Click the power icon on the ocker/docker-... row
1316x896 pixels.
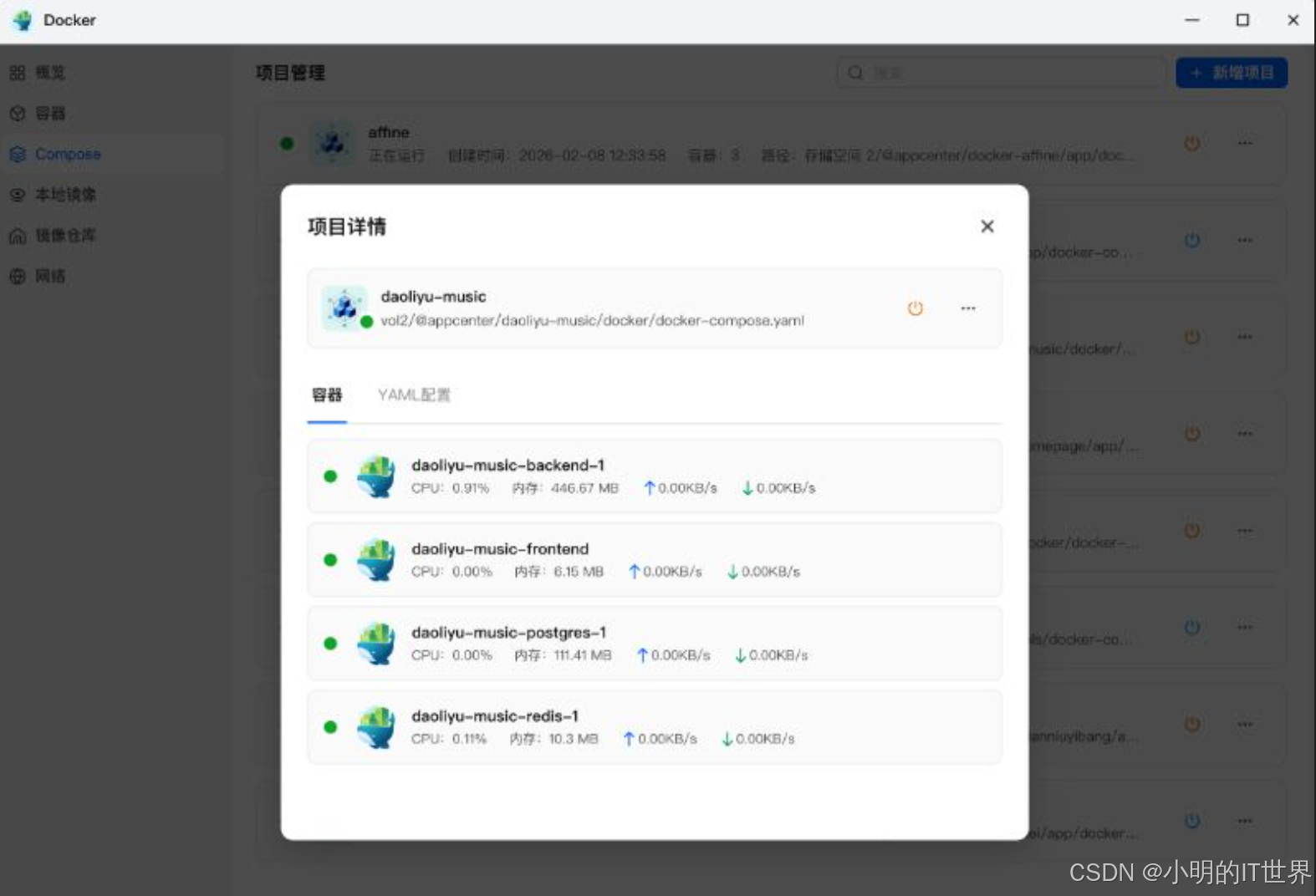[1192, 531]
